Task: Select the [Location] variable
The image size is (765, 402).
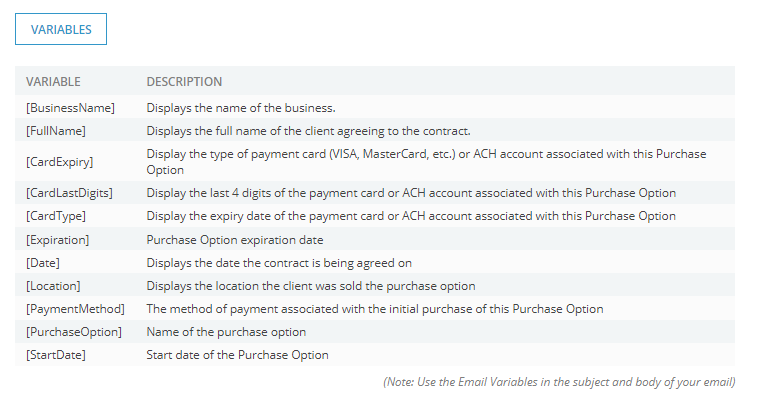Action: 53,286
